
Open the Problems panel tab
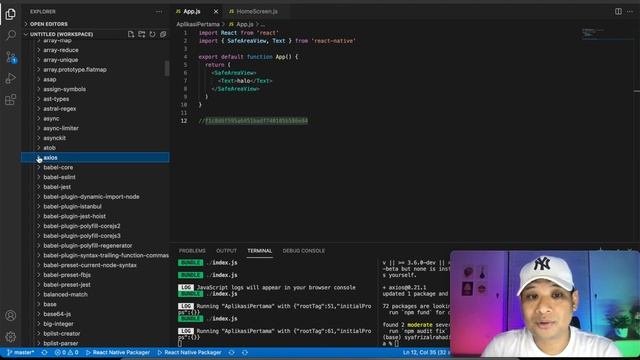(x=192, y=251)
